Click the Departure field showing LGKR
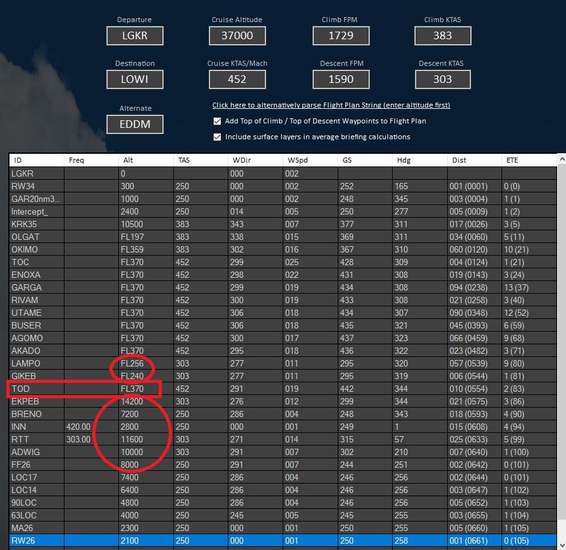566x550 pixels. [x=135, y=36]
